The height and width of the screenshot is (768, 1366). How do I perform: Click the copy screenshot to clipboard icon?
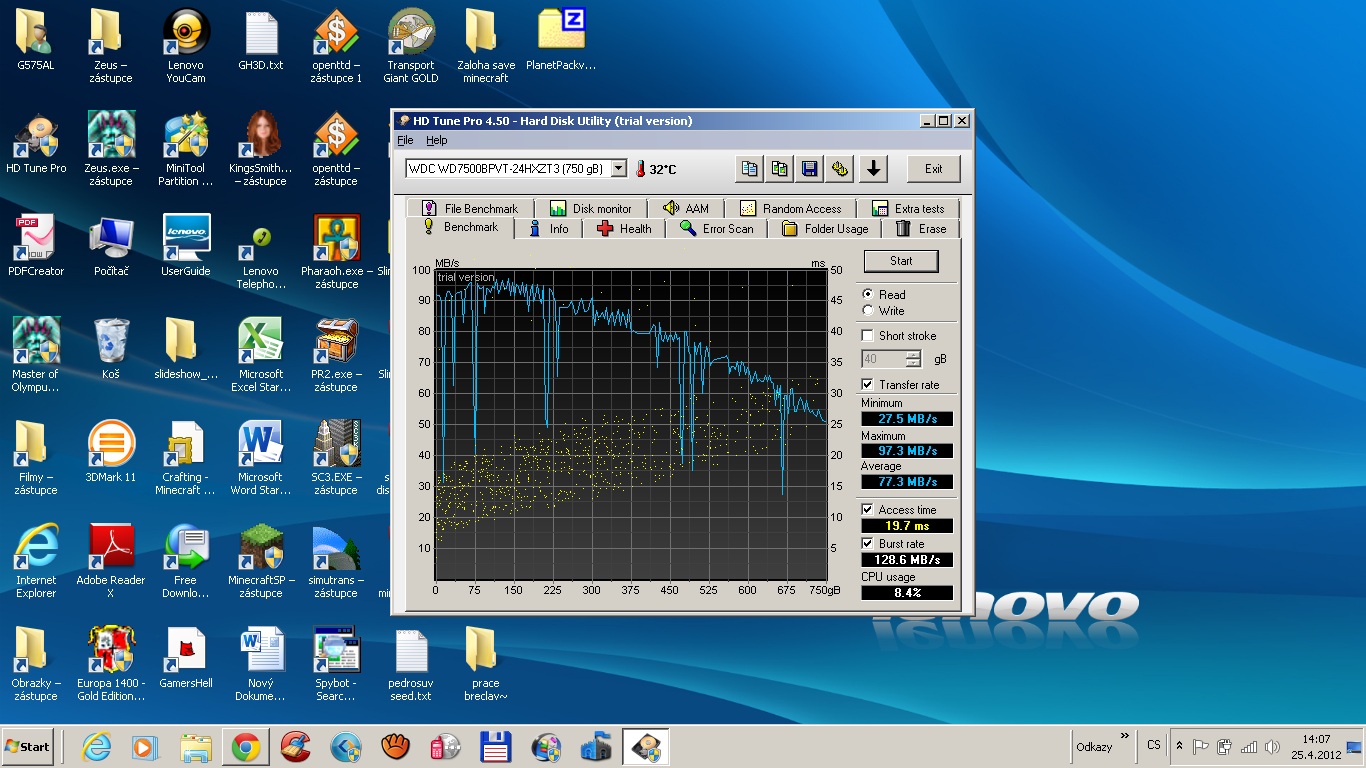point(779,169)
